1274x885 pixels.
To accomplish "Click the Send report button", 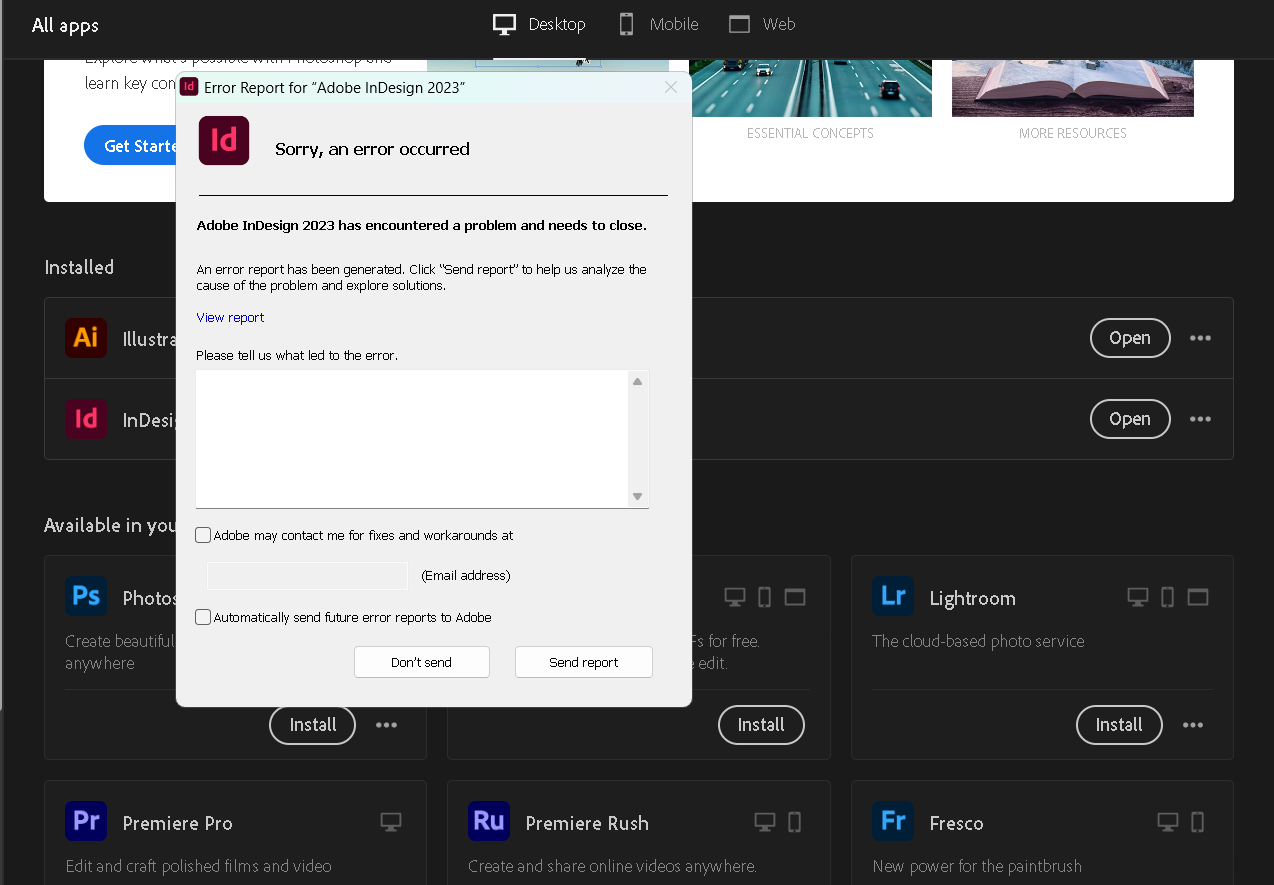I will pyautogui.click(x=583, y=662).
